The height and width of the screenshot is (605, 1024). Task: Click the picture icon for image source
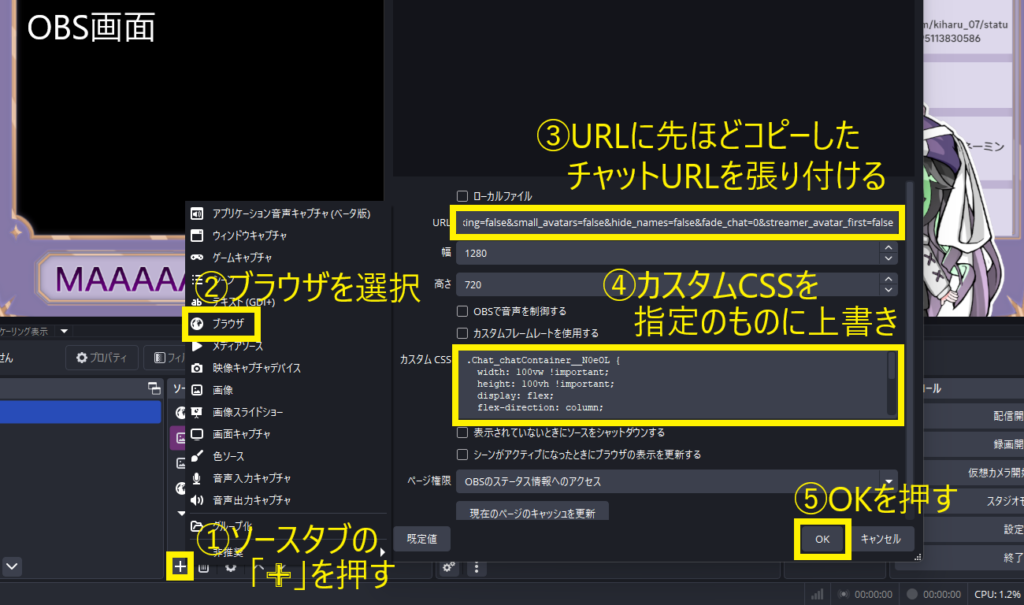[197, 390]
